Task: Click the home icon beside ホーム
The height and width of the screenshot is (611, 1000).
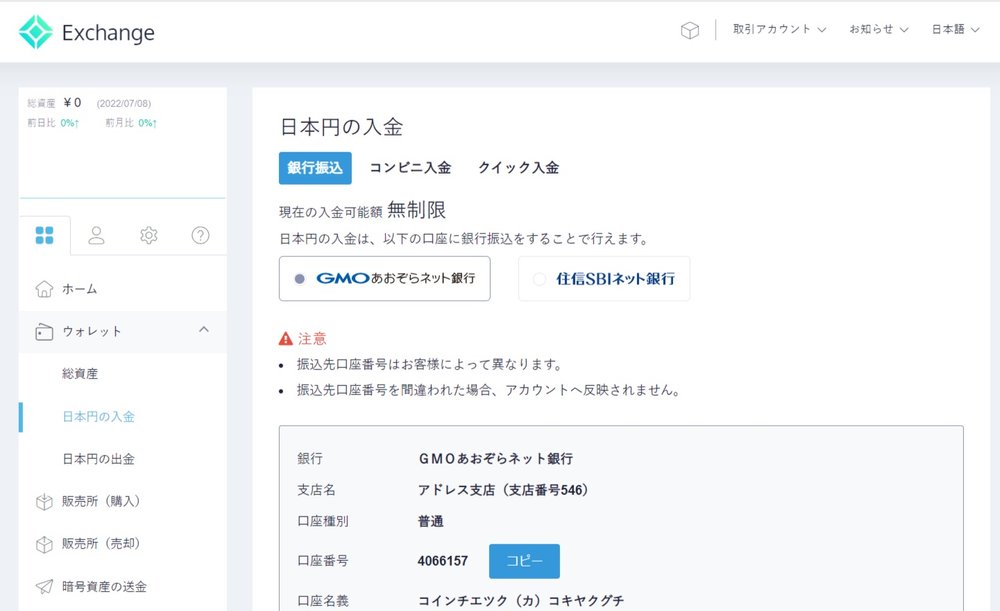Action: pyautogui.click(x=44, y=289)
